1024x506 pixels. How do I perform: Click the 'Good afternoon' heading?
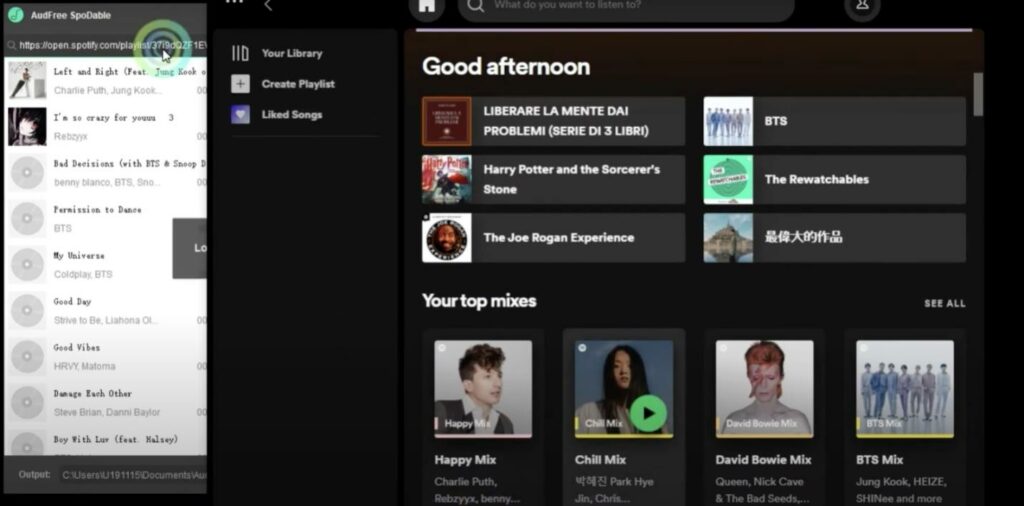coord(505,67)
